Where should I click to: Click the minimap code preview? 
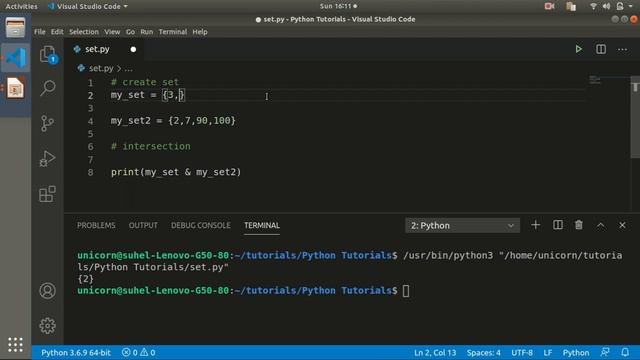595,80
